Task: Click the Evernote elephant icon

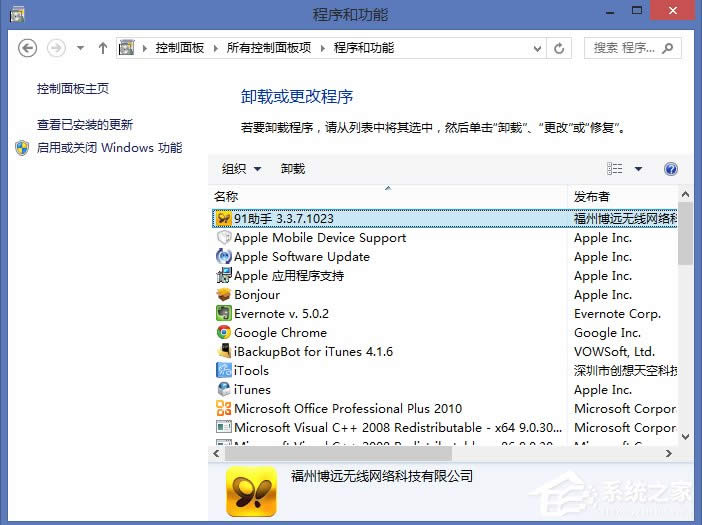Action: (x=223, y=313)
